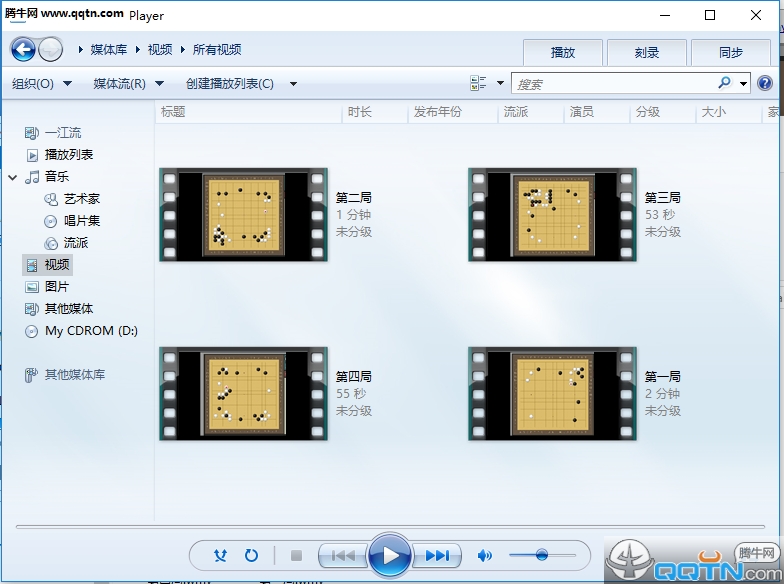Screen dimensions: 784x584
Task: Toggle repeat mode in playback bar
Action: [x=251, y=555]
